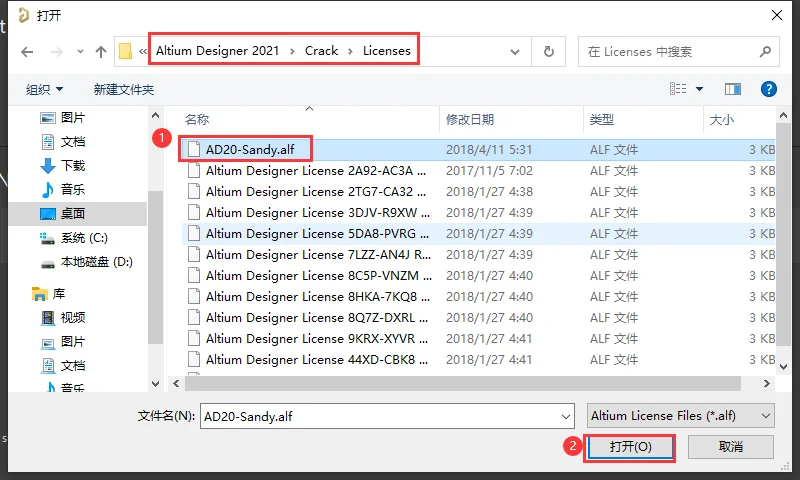Viewport: 800px width, 480px height.
Task: Select license file 8HKA-7KQ8
Action: [x=478, y=296]
